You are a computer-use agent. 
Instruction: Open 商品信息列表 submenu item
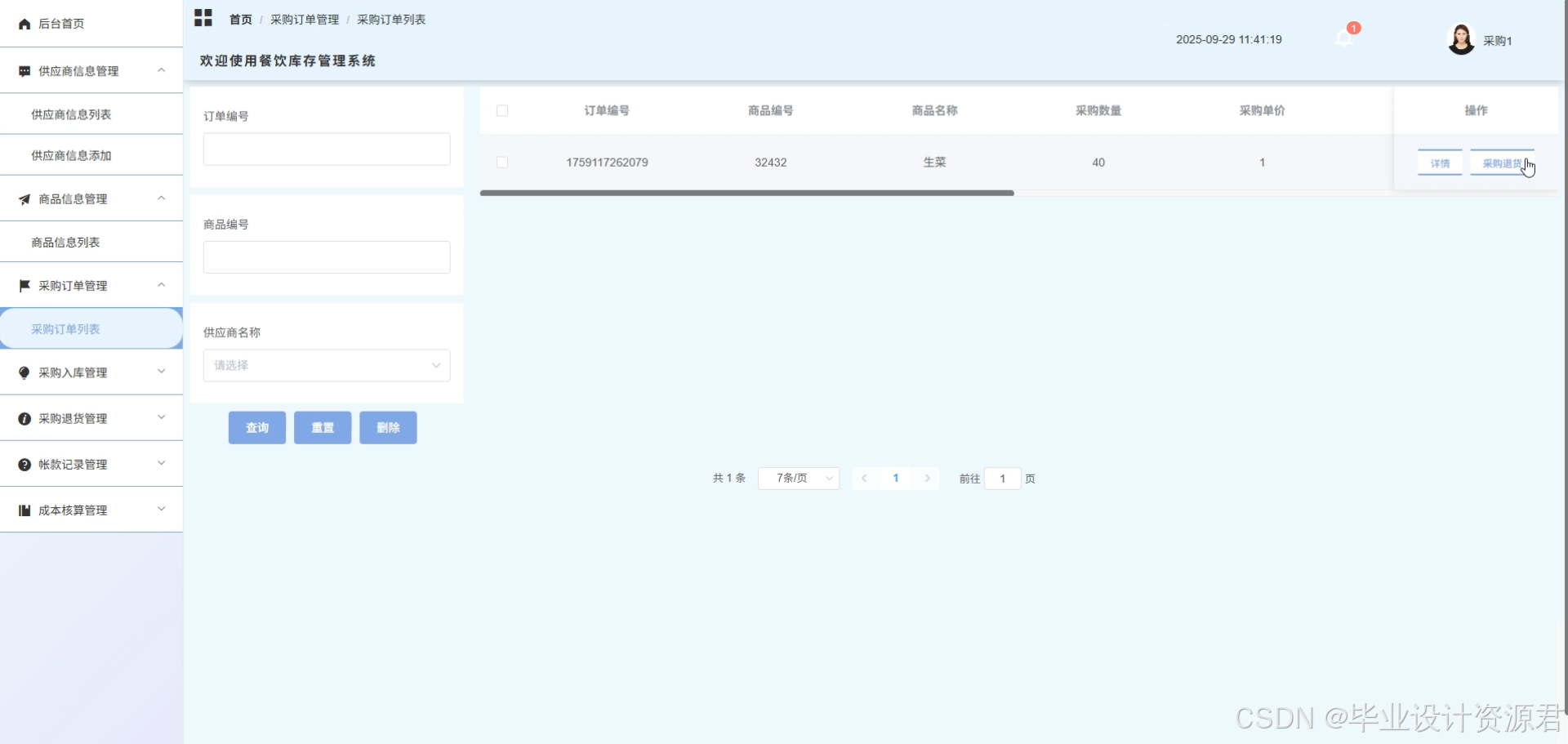pyautogui.click(x=91, y=243)
